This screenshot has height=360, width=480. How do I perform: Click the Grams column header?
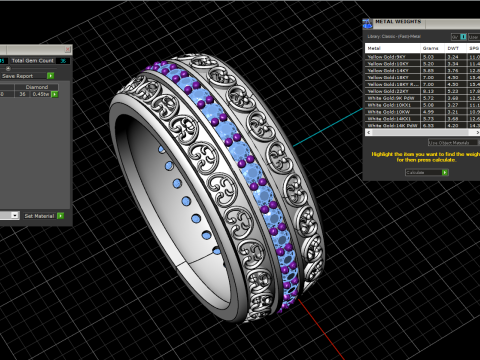coord(433,48)
